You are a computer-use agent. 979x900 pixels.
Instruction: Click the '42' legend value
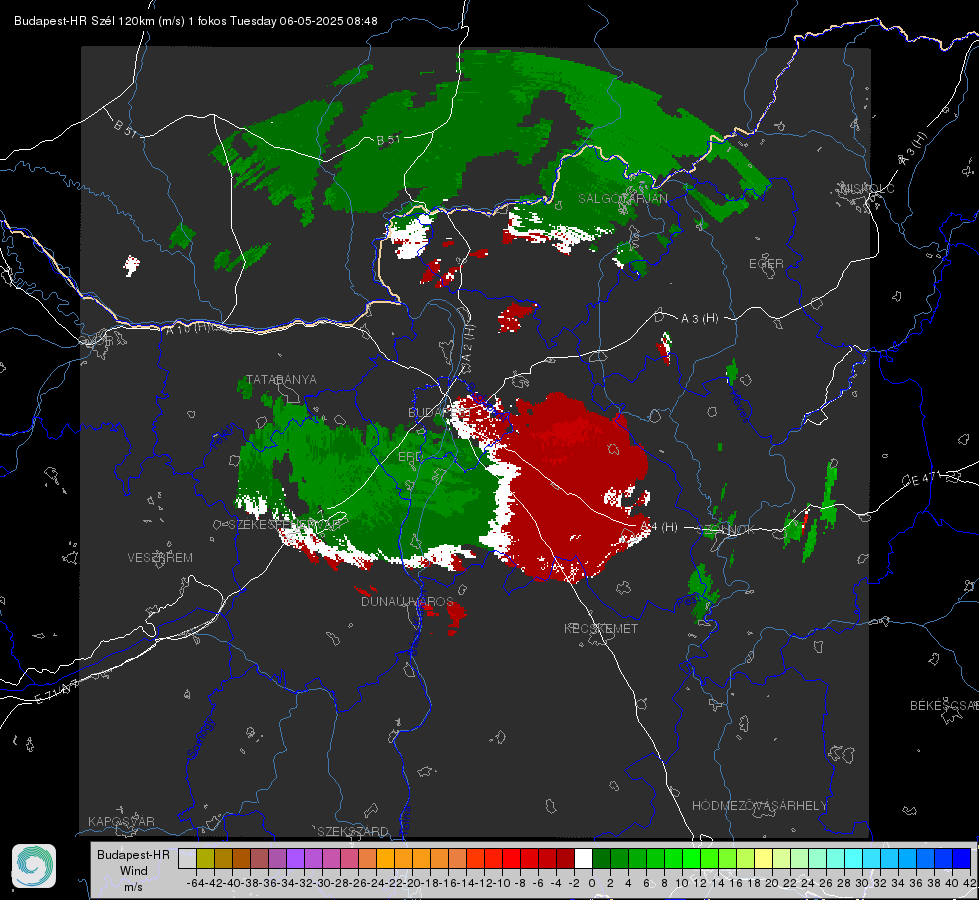[970, 883]
